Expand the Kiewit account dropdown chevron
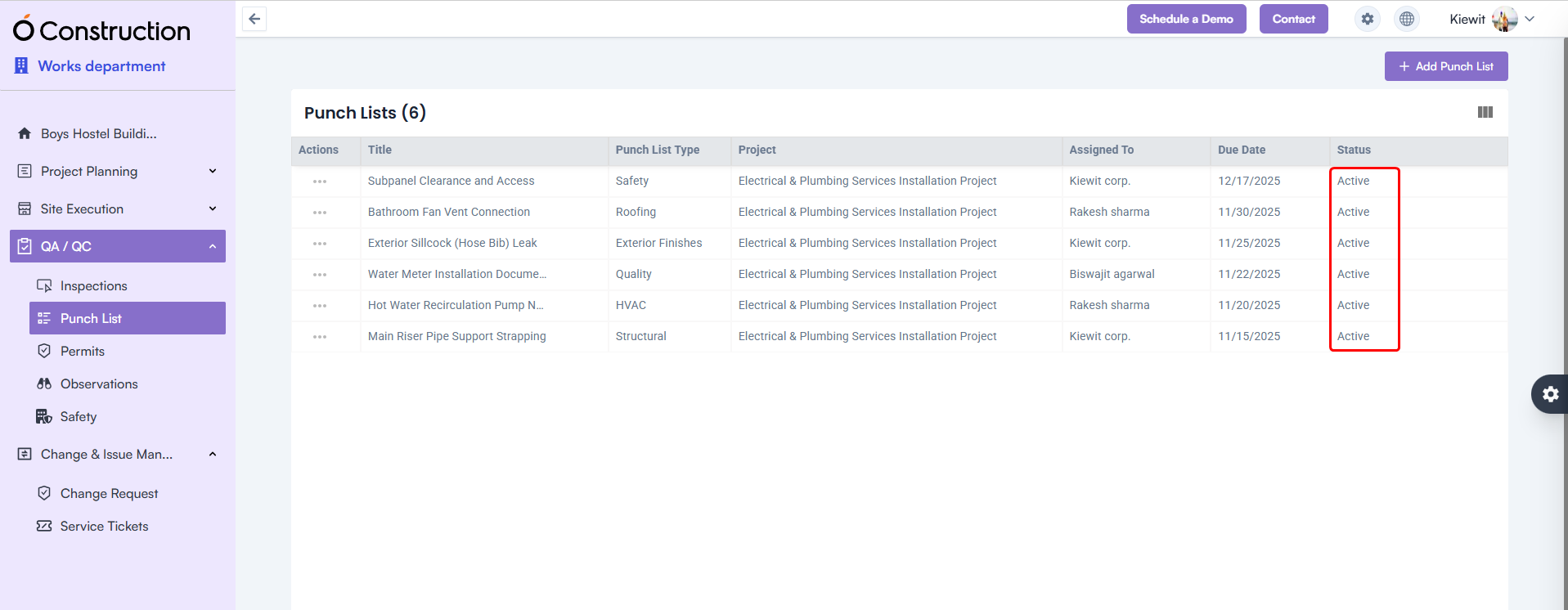The width and height of the screenshot is (1568, 610). pyautogui.click(x=1530, y=19)
